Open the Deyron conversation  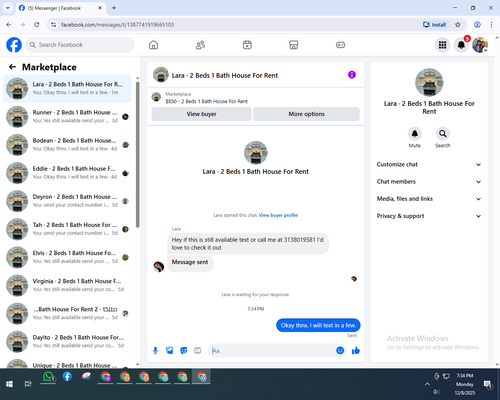click(67, 201)
